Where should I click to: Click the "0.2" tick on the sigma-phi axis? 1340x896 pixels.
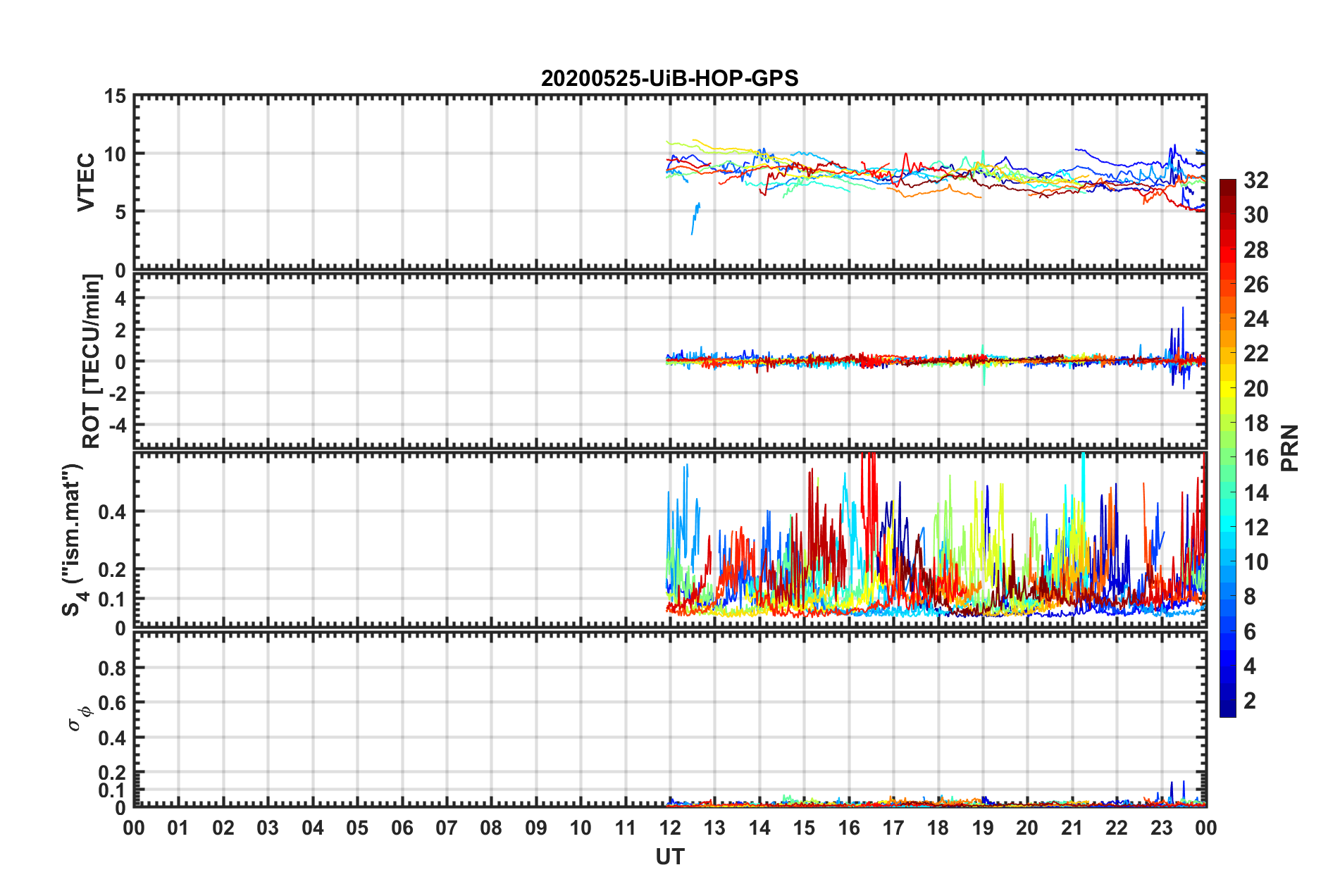pyautogui.click(x=113, y=773)
